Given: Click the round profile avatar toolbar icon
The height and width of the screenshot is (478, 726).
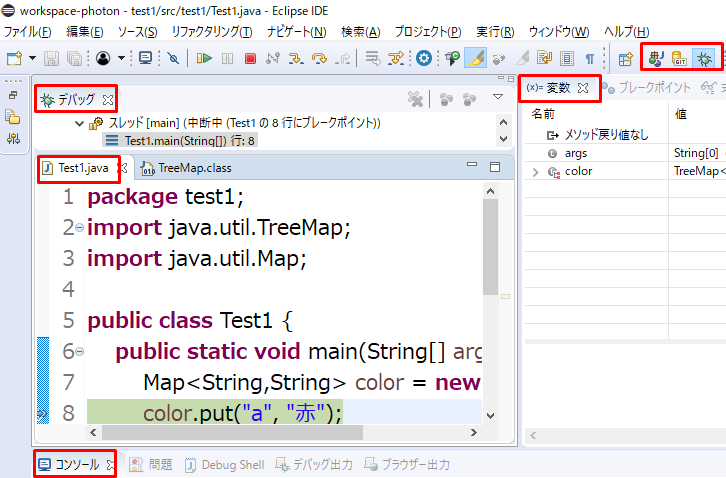Looking at the screenshot, I should tap(103, 58).
